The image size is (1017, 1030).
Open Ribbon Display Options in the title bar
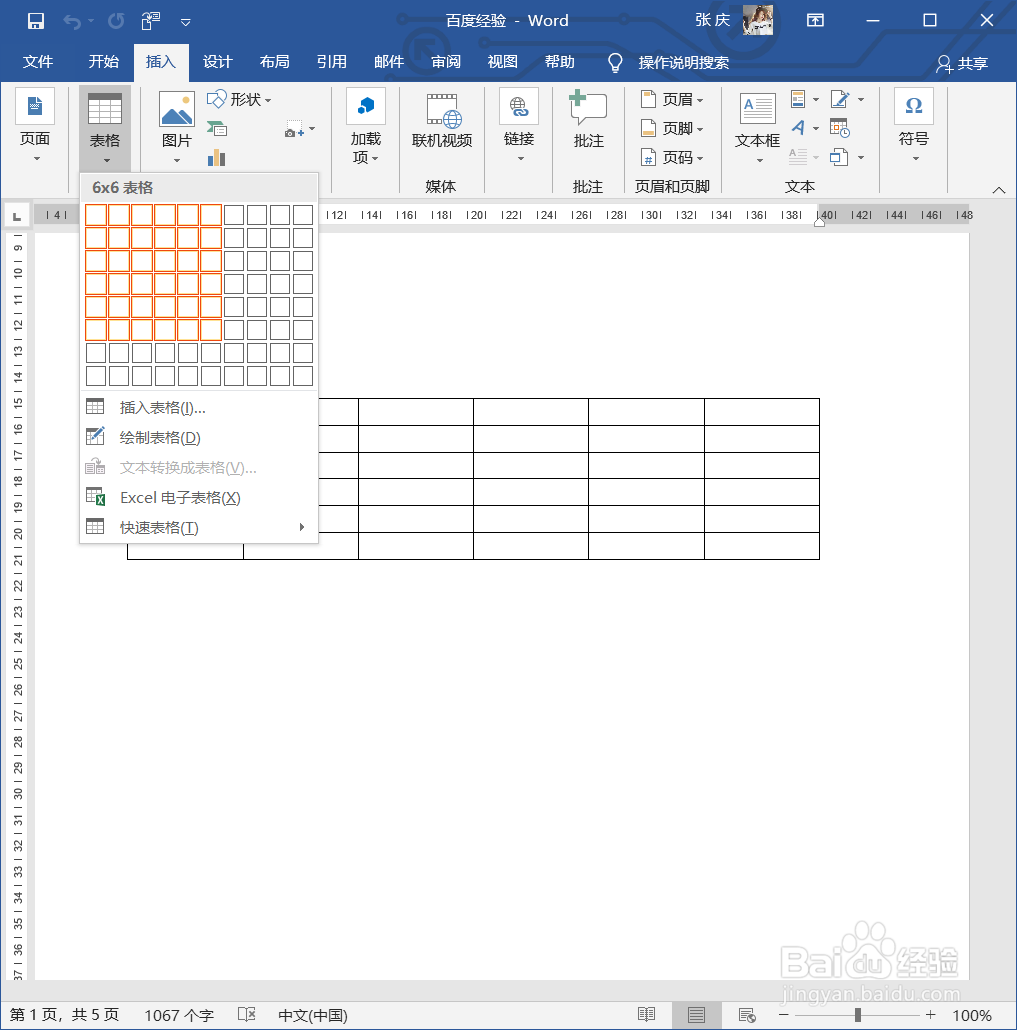pyautogui.click(x=815, y=21)
